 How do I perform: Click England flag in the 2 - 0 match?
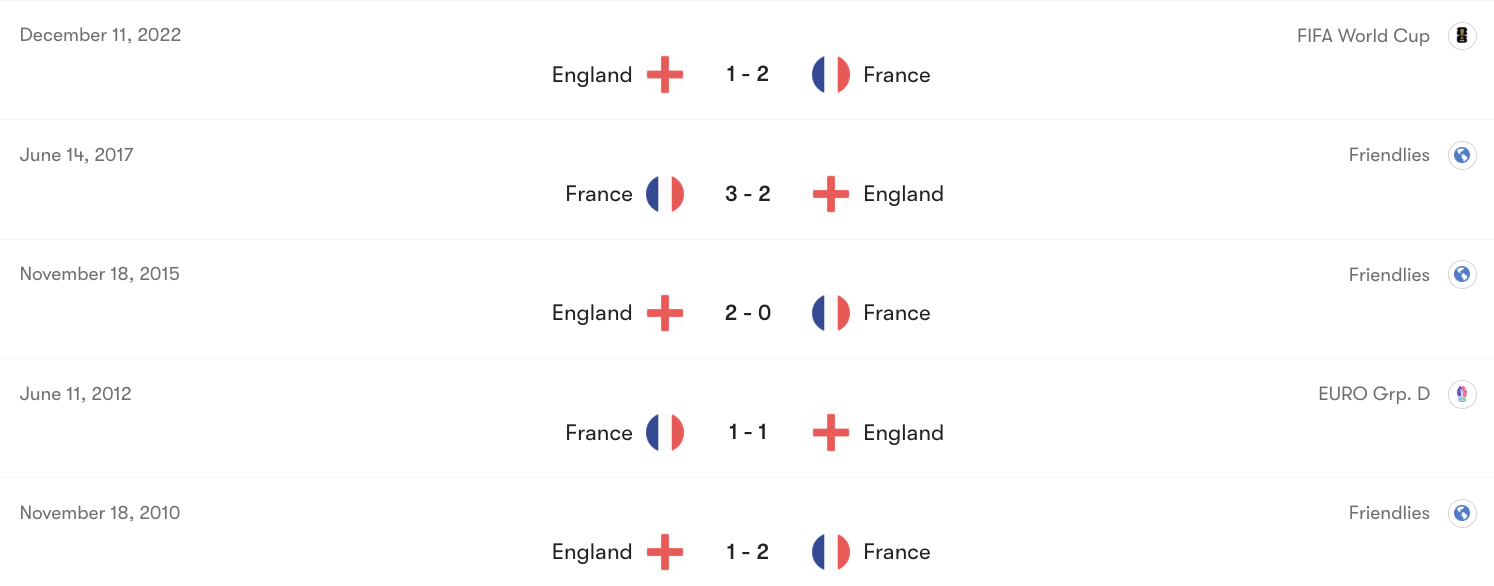[x=665, y=313]
